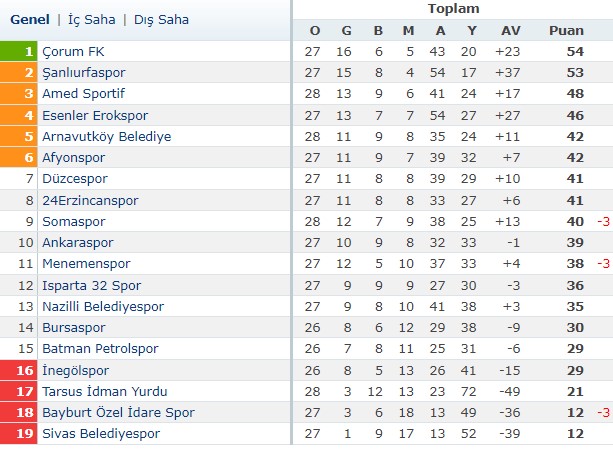Select Esenler Erokspor in the table
Viewport: 613px width, 451px height.
[95, 115]
